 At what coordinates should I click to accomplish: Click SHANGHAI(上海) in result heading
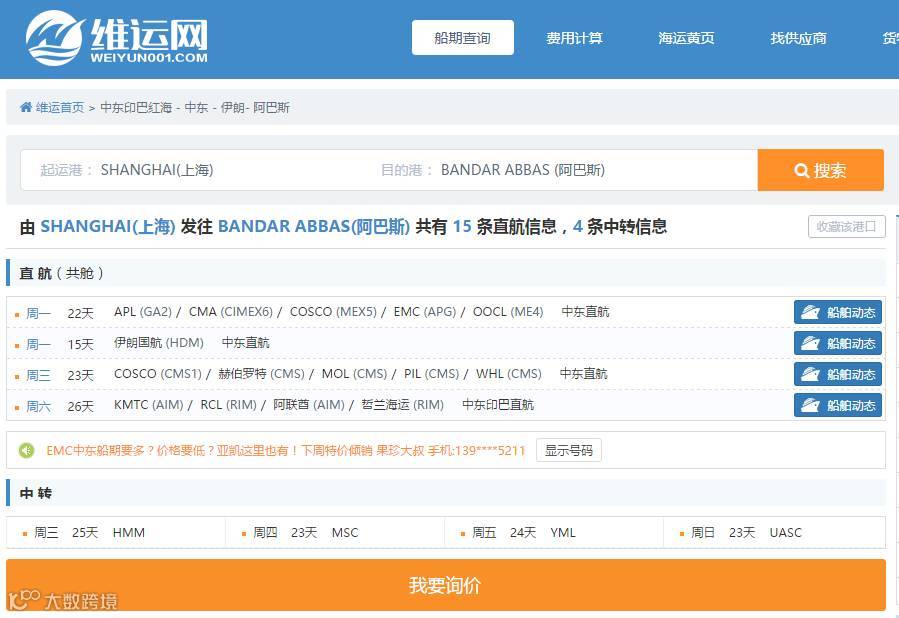coord(108,226)
